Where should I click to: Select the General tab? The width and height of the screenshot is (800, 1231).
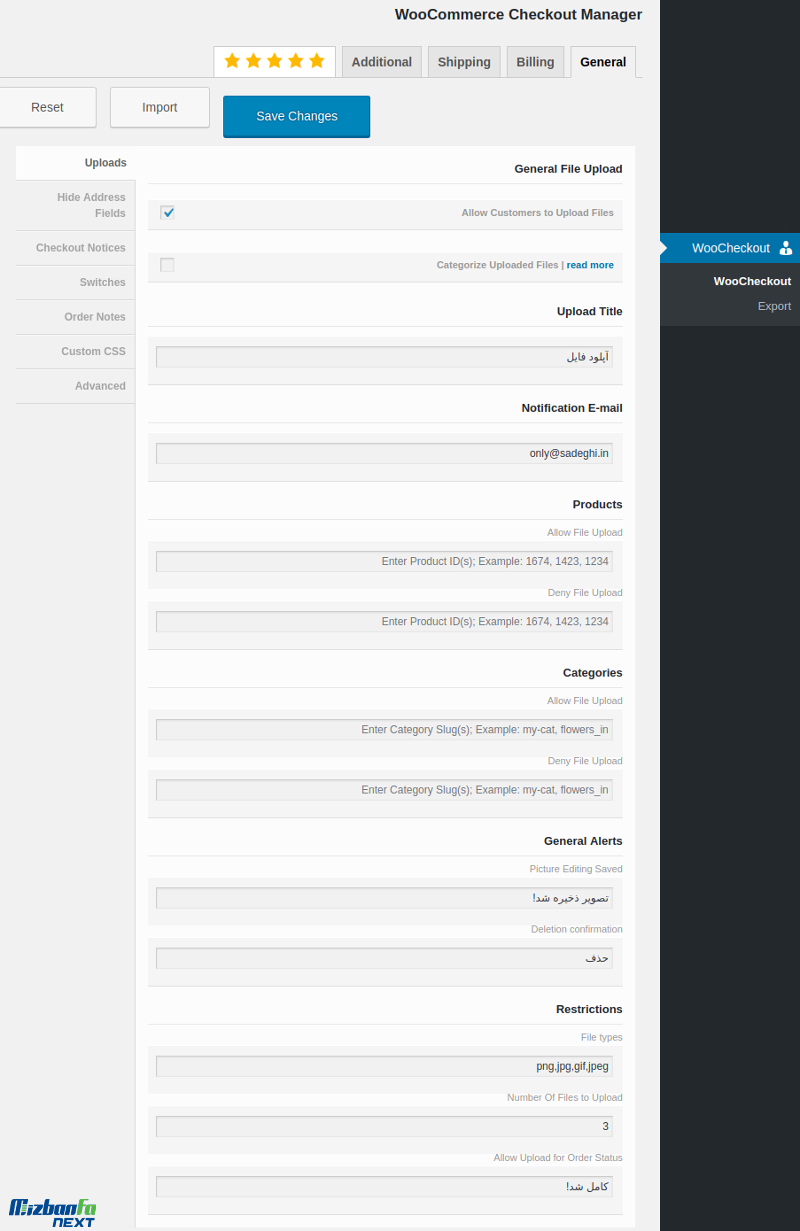pyautogui.click(x=603, y=62)
